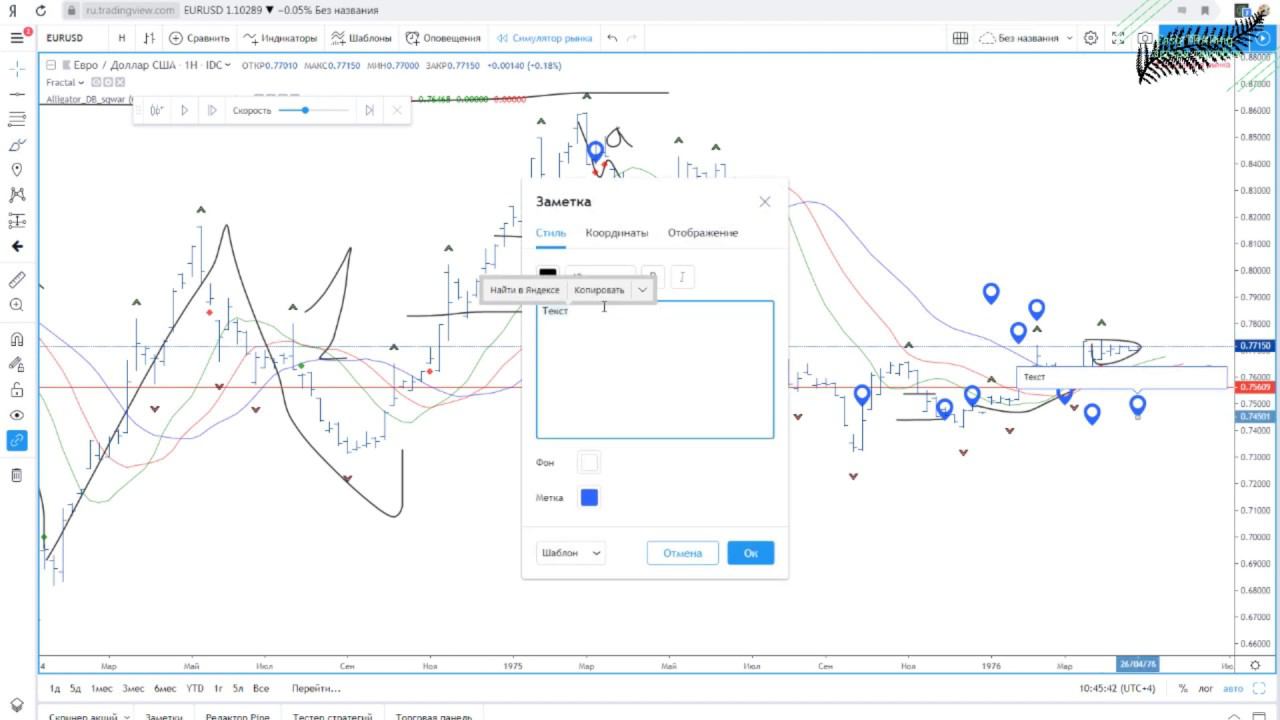Screen dimensions: 1280x720
Task: Toggle italic text formatting
Action: (x=683, y=277)
